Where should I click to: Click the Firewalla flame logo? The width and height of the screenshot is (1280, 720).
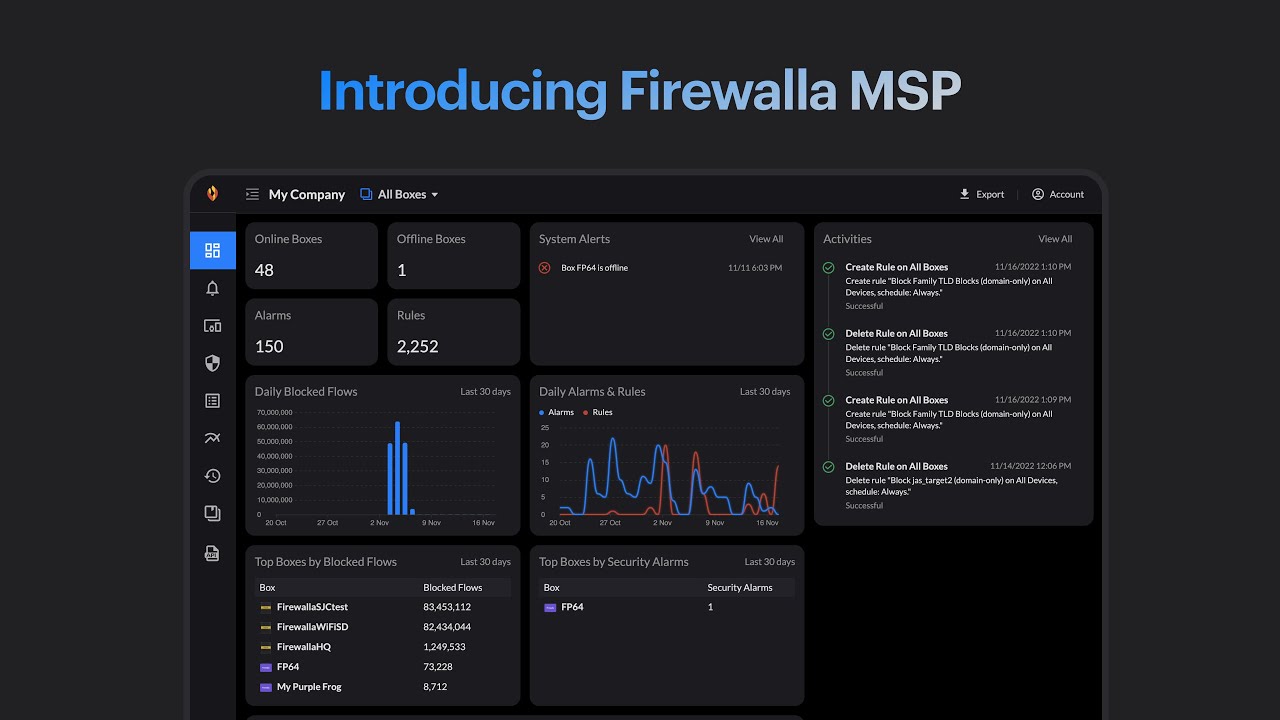pyautogui.click(x=212, y=194)
